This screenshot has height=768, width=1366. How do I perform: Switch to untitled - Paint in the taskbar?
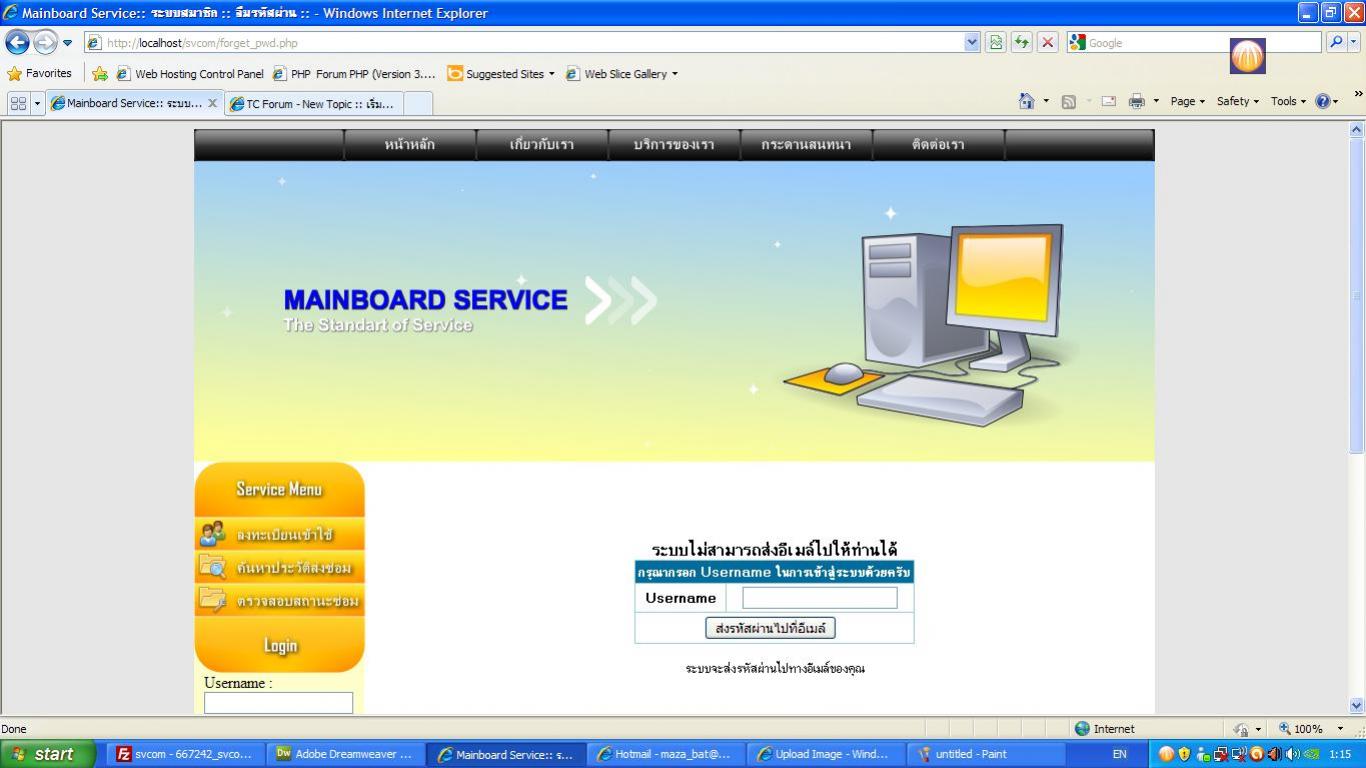pos(985,754)
